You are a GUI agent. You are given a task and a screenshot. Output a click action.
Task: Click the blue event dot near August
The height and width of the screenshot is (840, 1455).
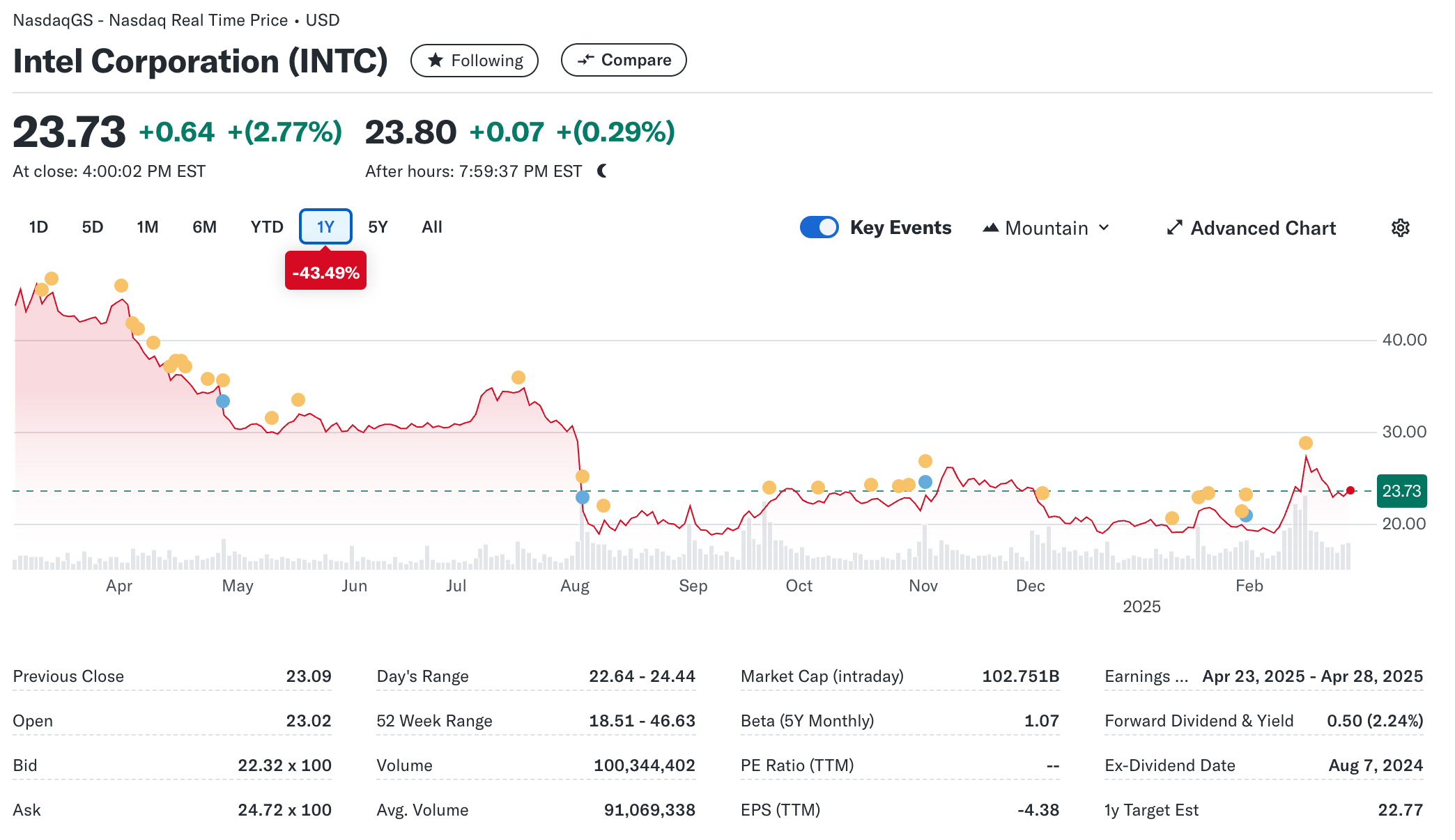583,497
